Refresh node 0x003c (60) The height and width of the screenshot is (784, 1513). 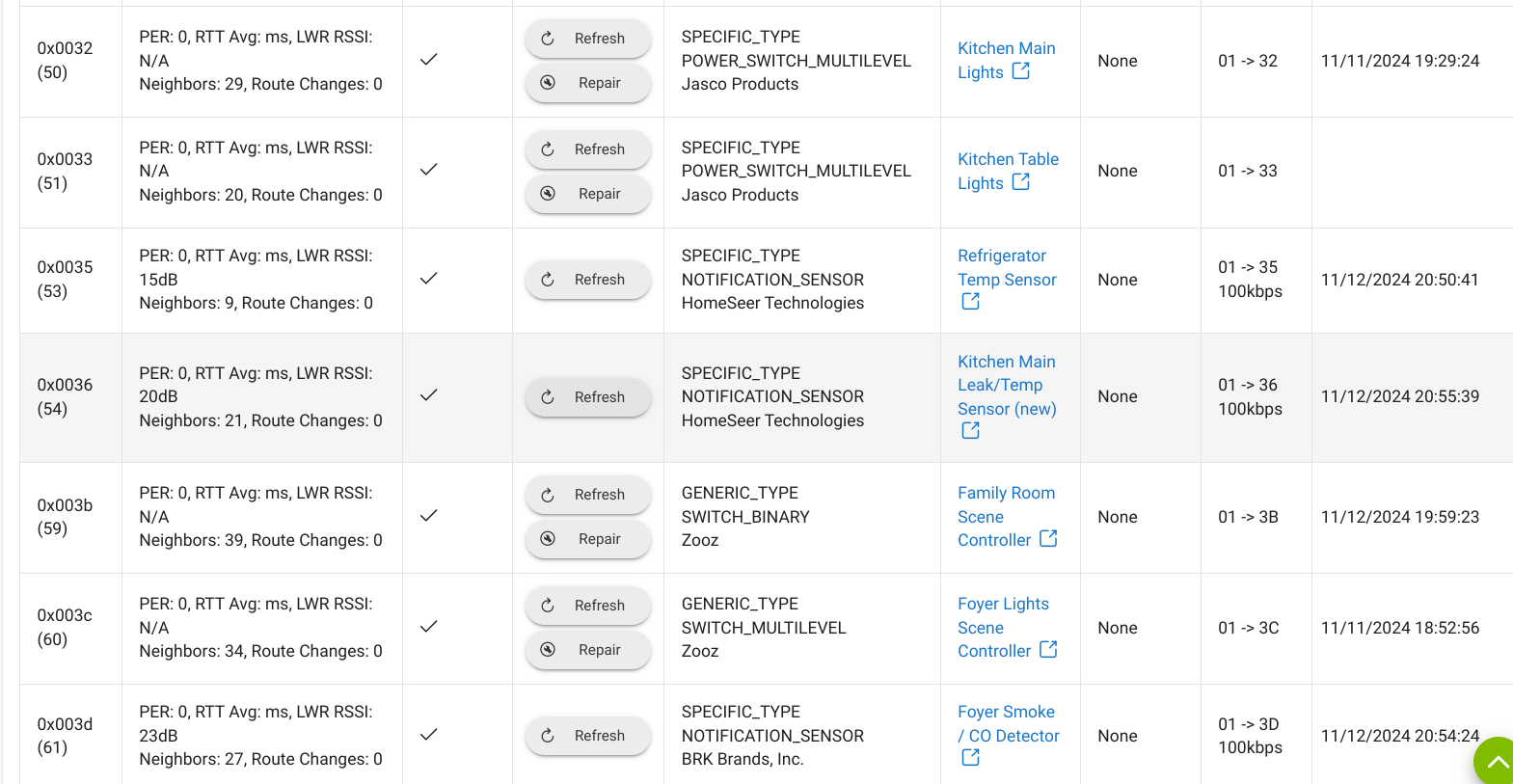tap(588, 606)
